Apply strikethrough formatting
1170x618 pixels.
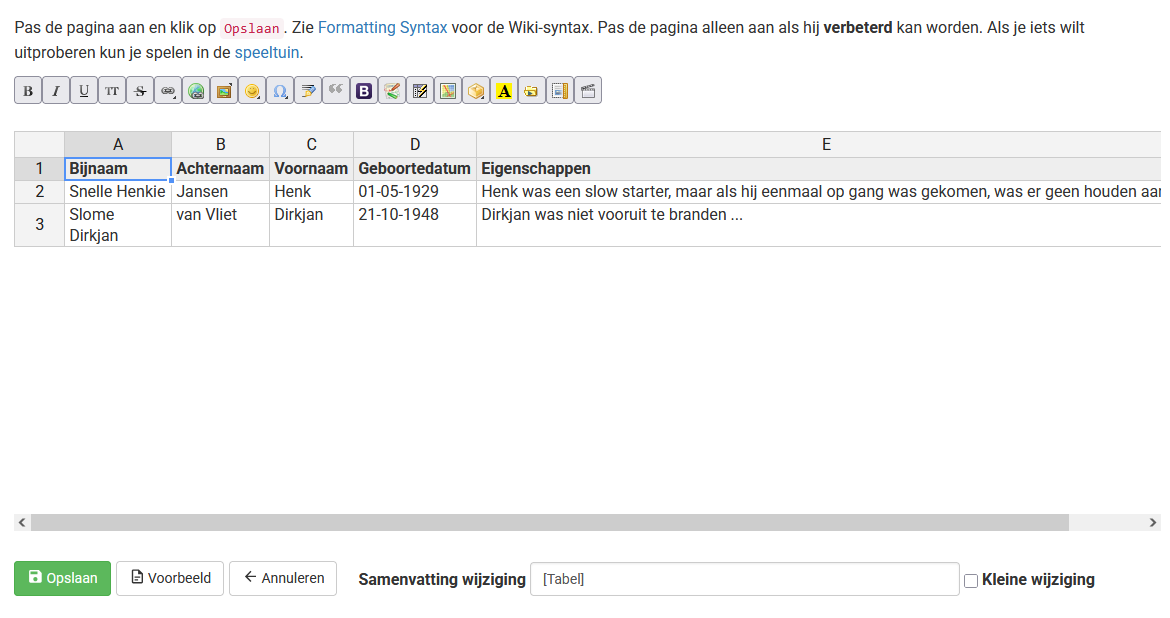(140, 91)
